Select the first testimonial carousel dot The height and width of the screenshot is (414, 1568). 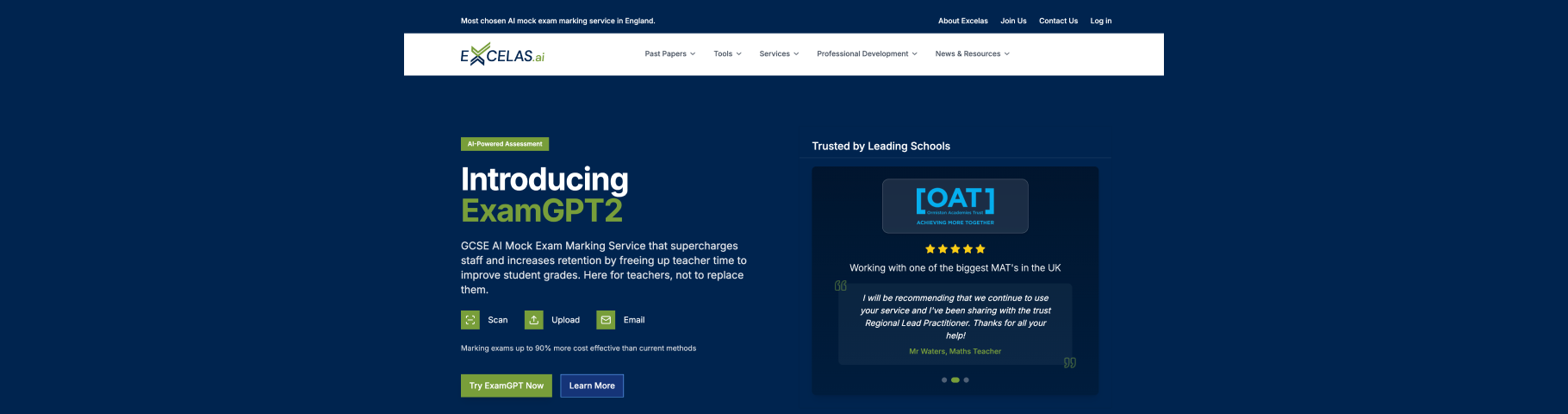click(944, 380)
